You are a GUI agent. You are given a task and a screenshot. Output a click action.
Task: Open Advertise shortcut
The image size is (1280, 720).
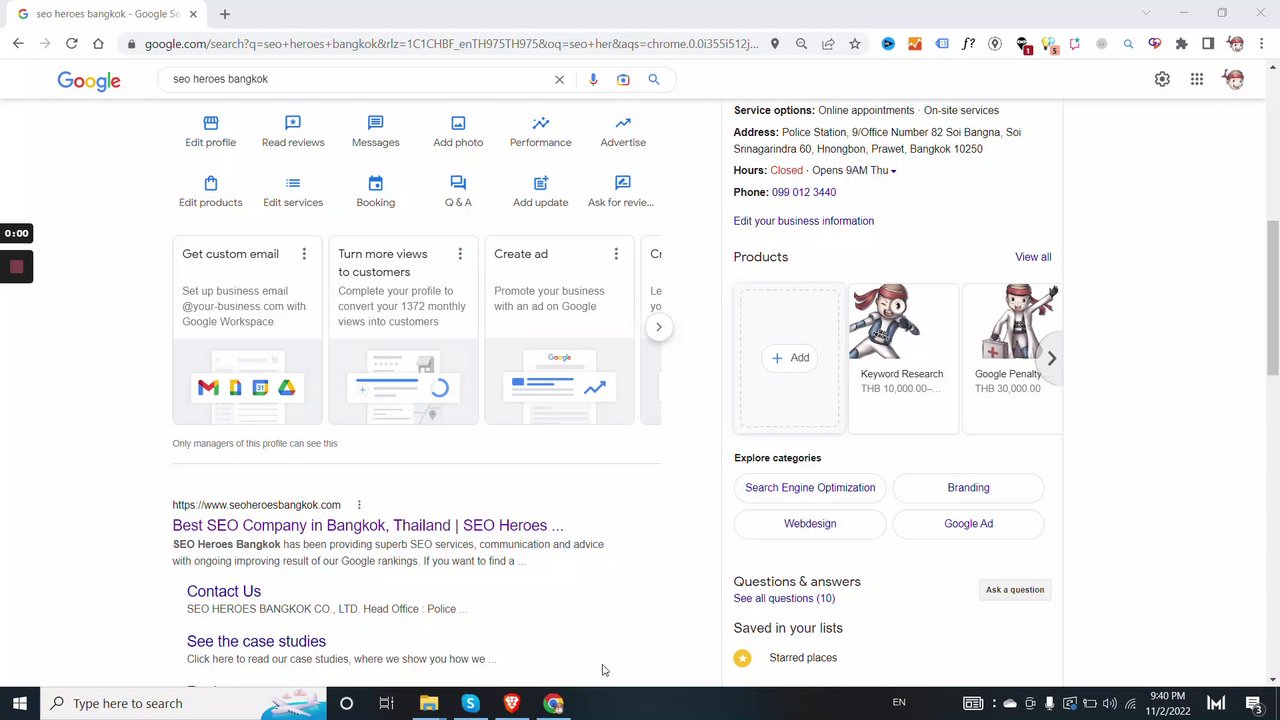(623, 131)
